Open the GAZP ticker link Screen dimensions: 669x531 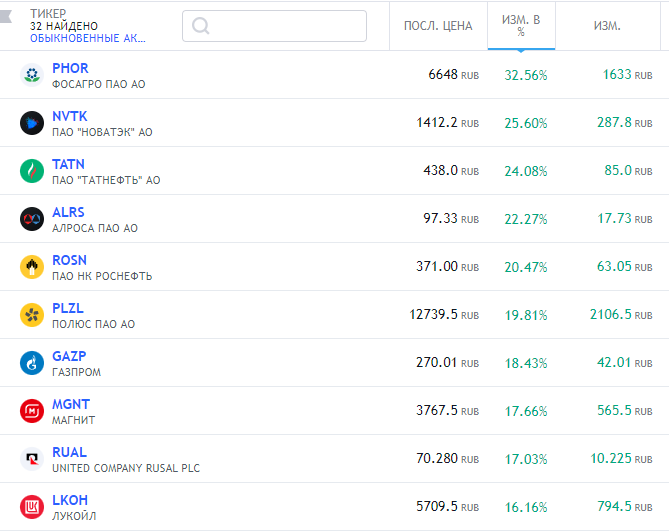69,356
